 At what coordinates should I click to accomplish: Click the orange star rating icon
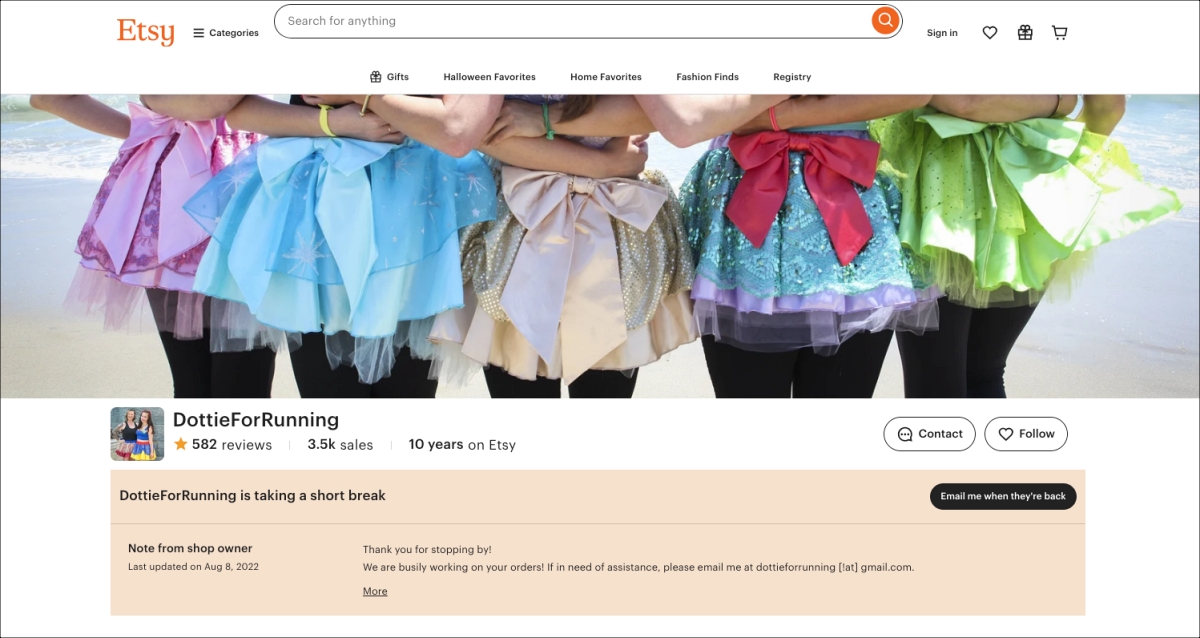point(181,444)
